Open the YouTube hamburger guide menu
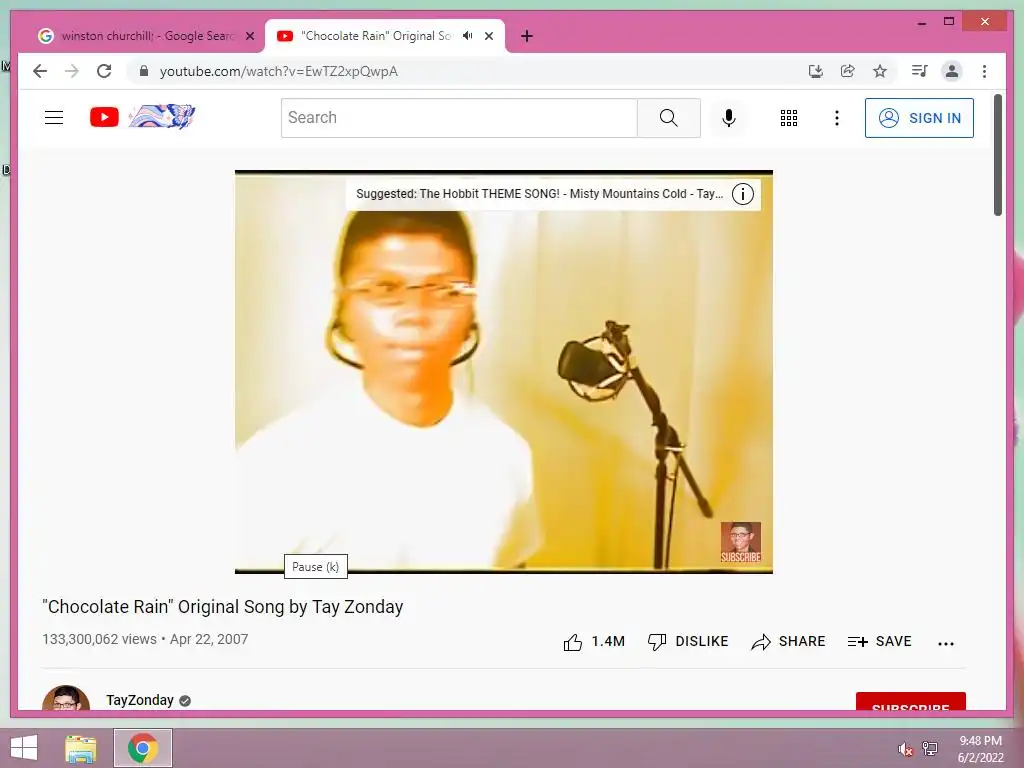The image size is (1024, 768). tap(54, 118)
